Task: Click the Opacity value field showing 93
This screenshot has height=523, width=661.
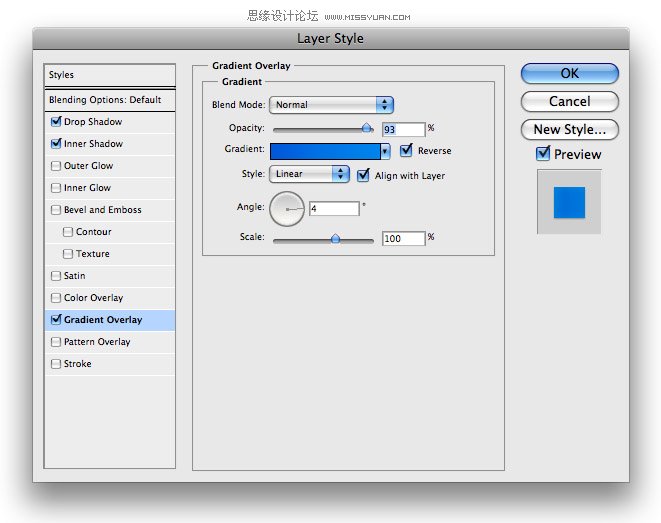Action: pos(403,129)
